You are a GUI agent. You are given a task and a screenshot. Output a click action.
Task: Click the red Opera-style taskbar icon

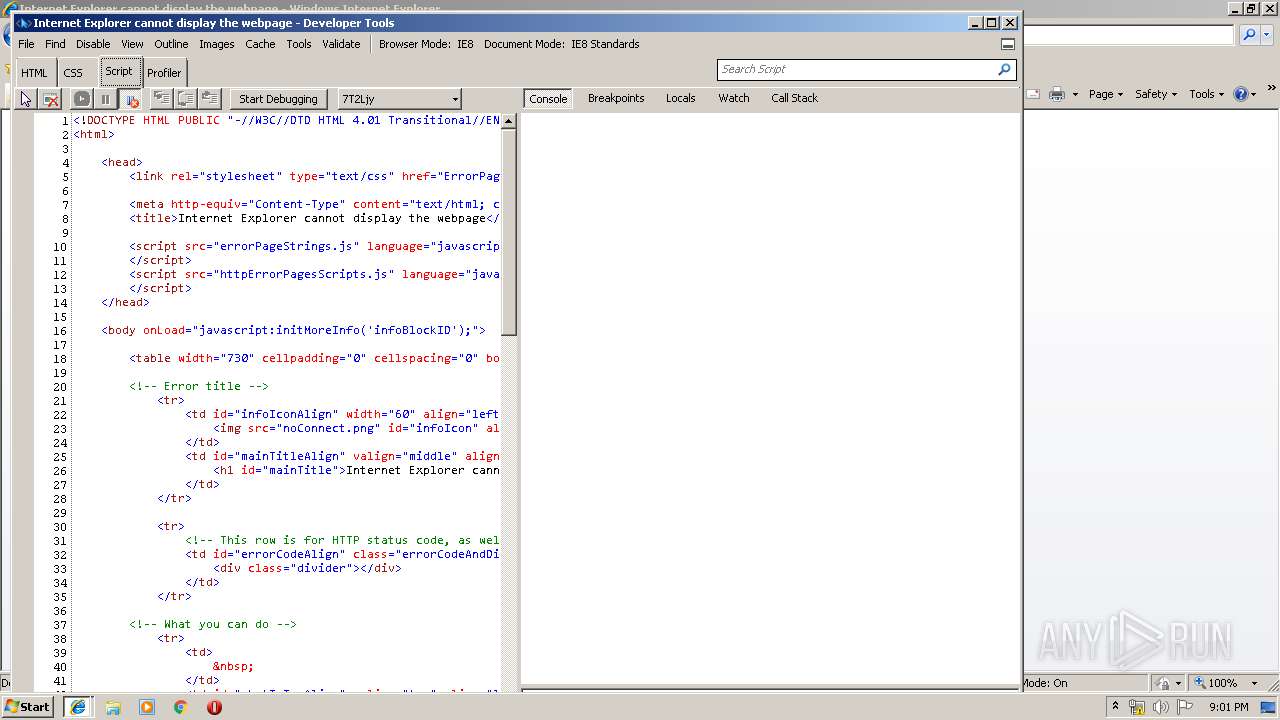(214, 707)
